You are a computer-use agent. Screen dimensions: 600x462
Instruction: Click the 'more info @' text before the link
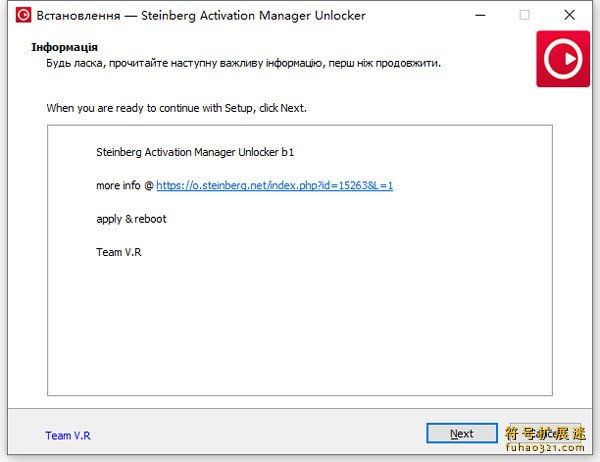pyautogui.click(x=125, y=186)
